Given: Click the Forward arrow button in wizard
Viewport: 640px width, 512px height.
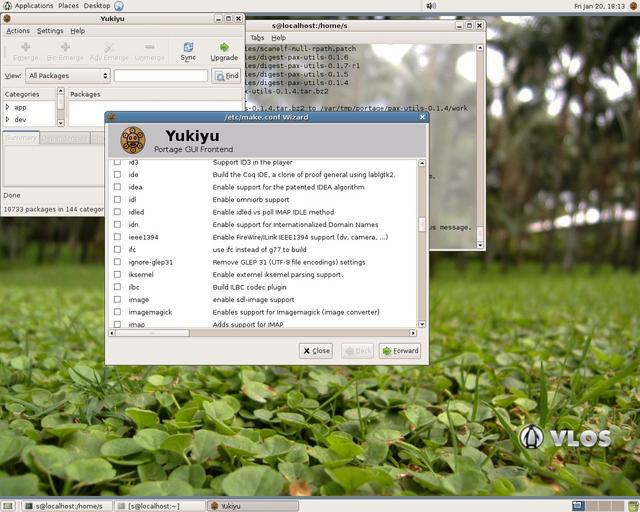Looking at the screenshot, I should pos(400,351).
